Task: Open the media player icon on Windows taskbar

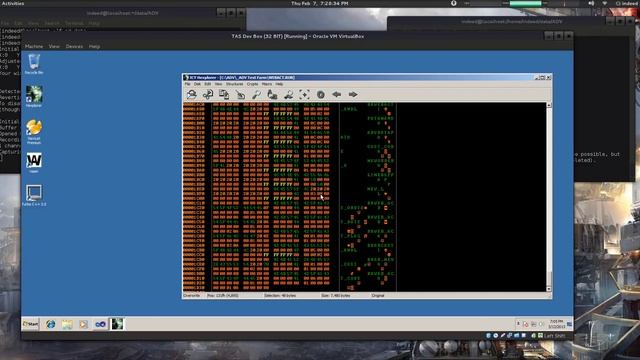Action: tap(83, 324)
